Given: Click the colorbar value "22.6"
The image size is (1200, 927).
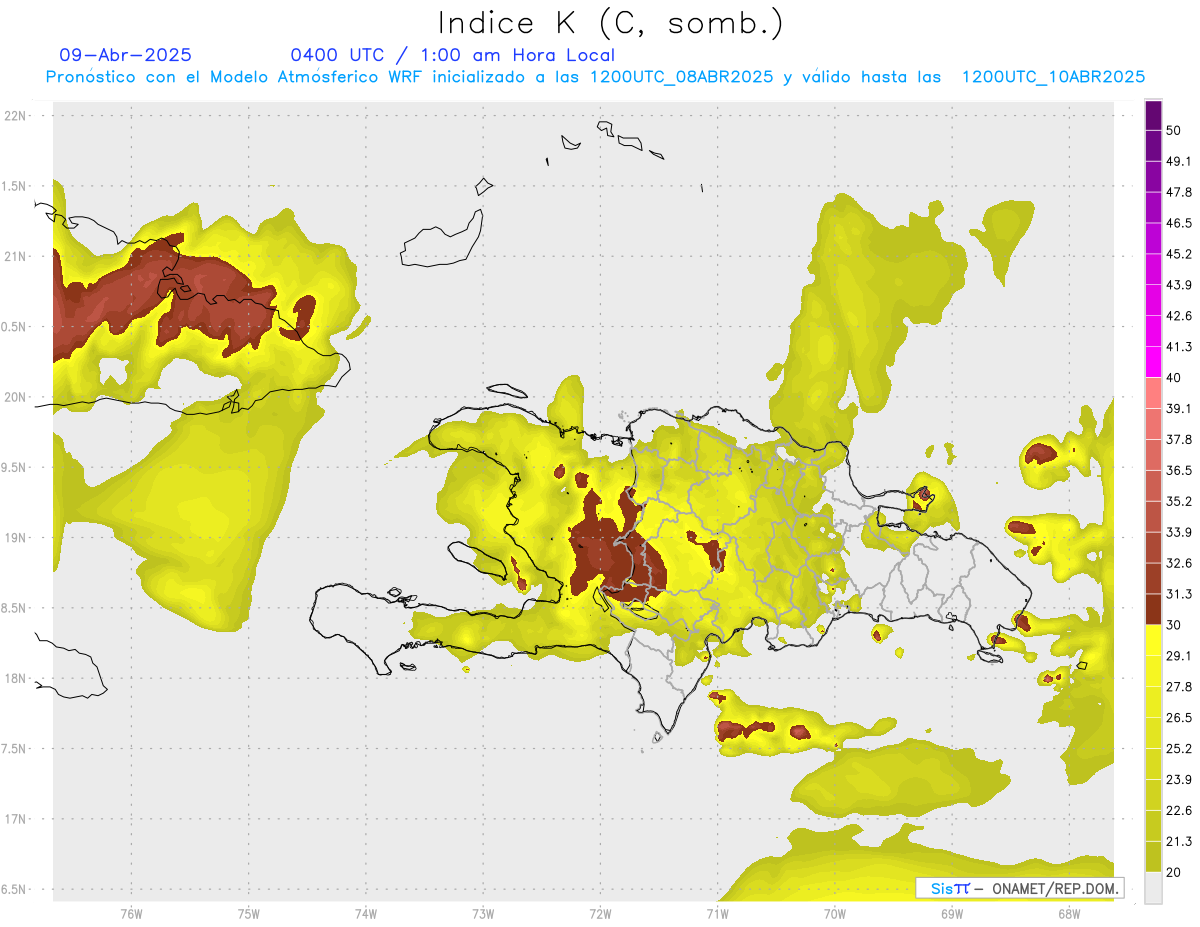Looking at the screenshot, I should coord(1178,811).
